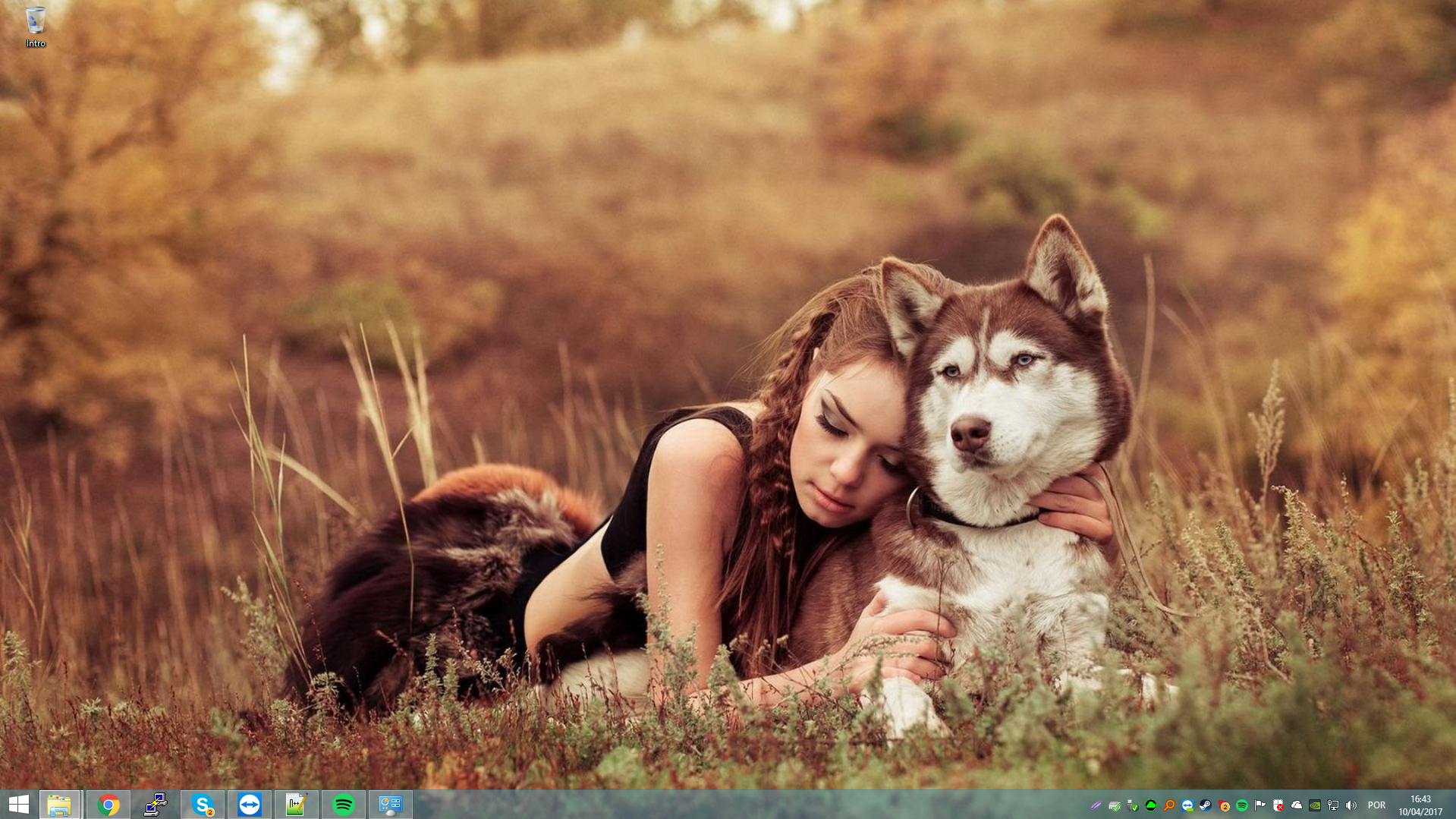Open the Action Center flag tray icon
1456x819 pixels.
pos(1259,805)
